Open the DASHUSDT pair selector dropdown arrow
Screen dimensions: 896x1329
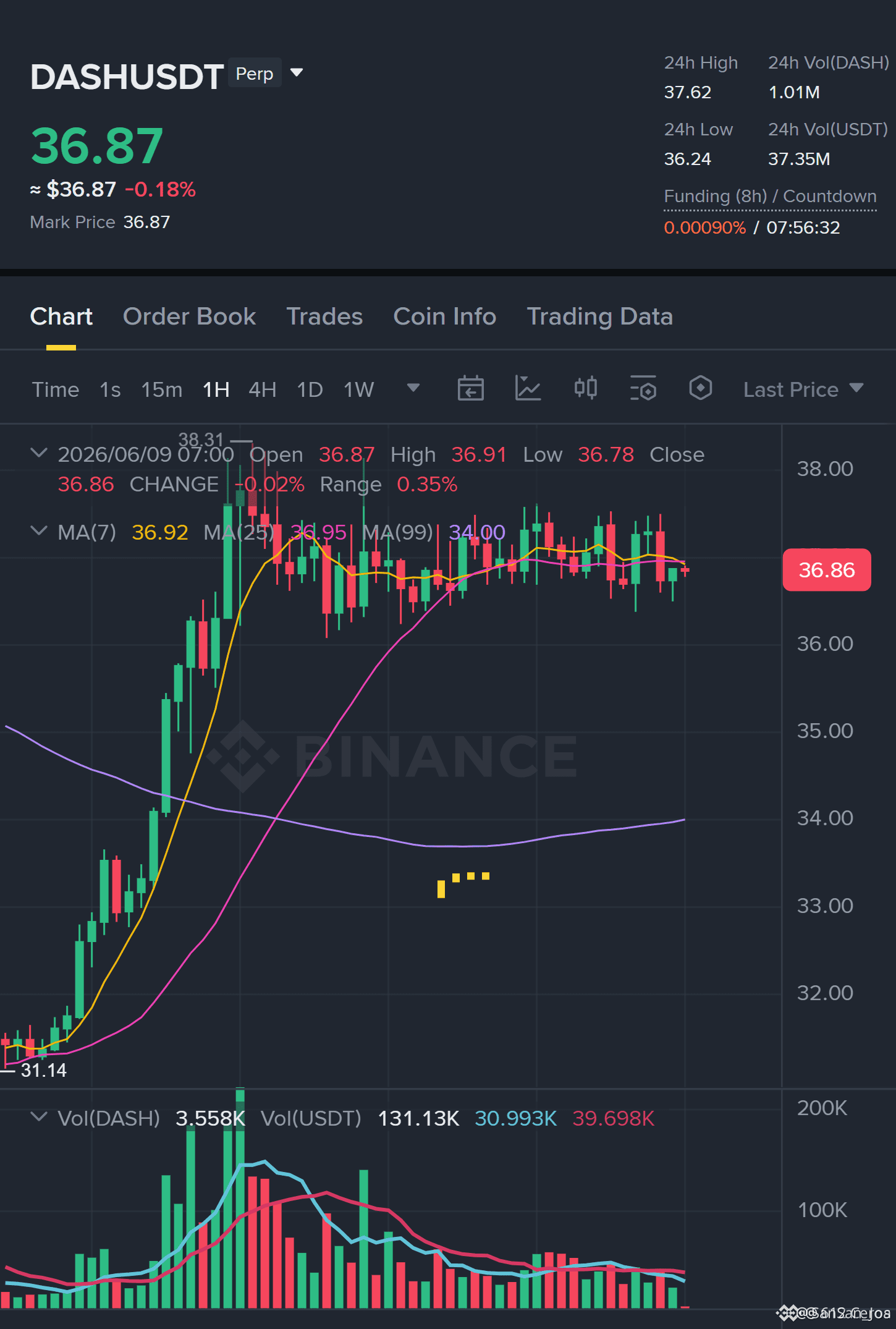click(x=297, y=73)
